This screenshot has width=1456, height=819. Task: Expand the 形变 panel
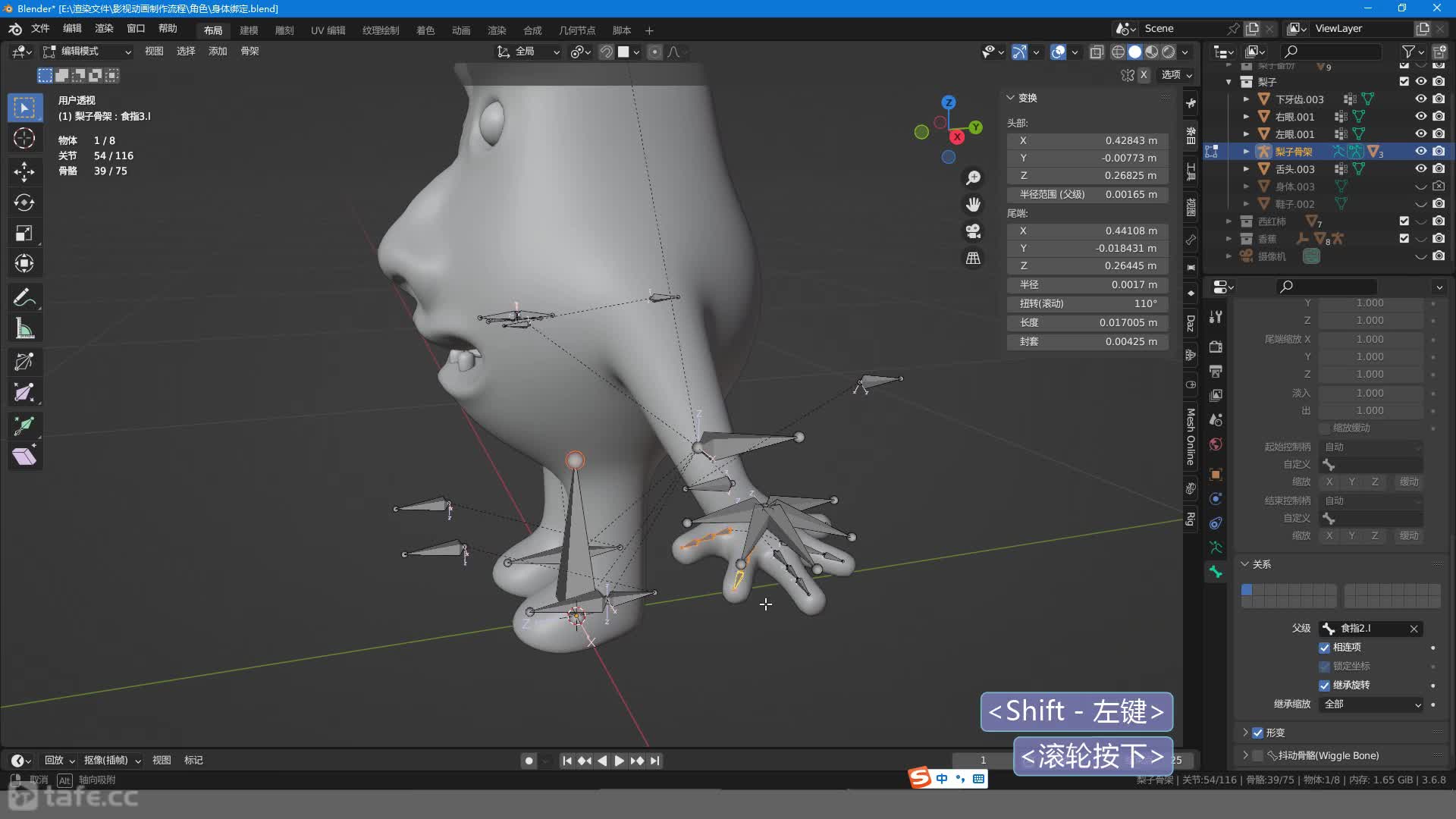pos(1244,733)
